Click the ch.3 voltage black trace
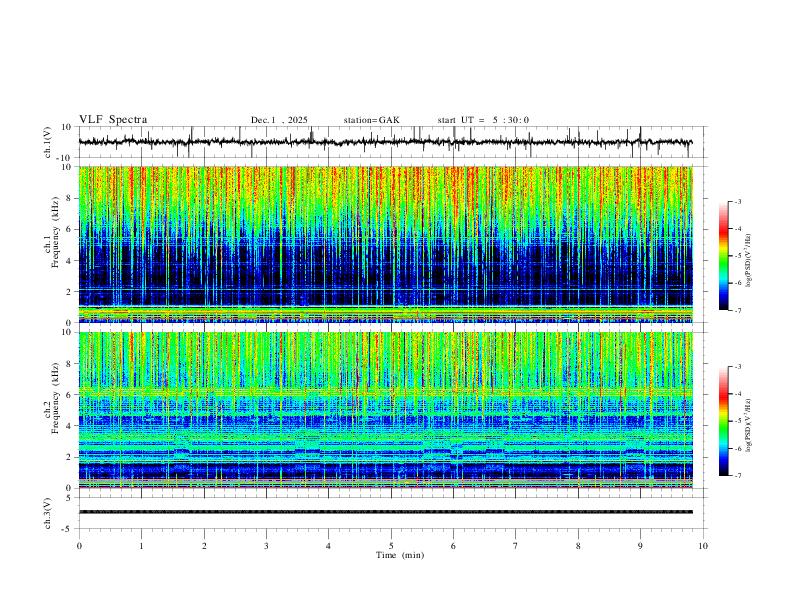The image size is (792, 612). (385, 512)
